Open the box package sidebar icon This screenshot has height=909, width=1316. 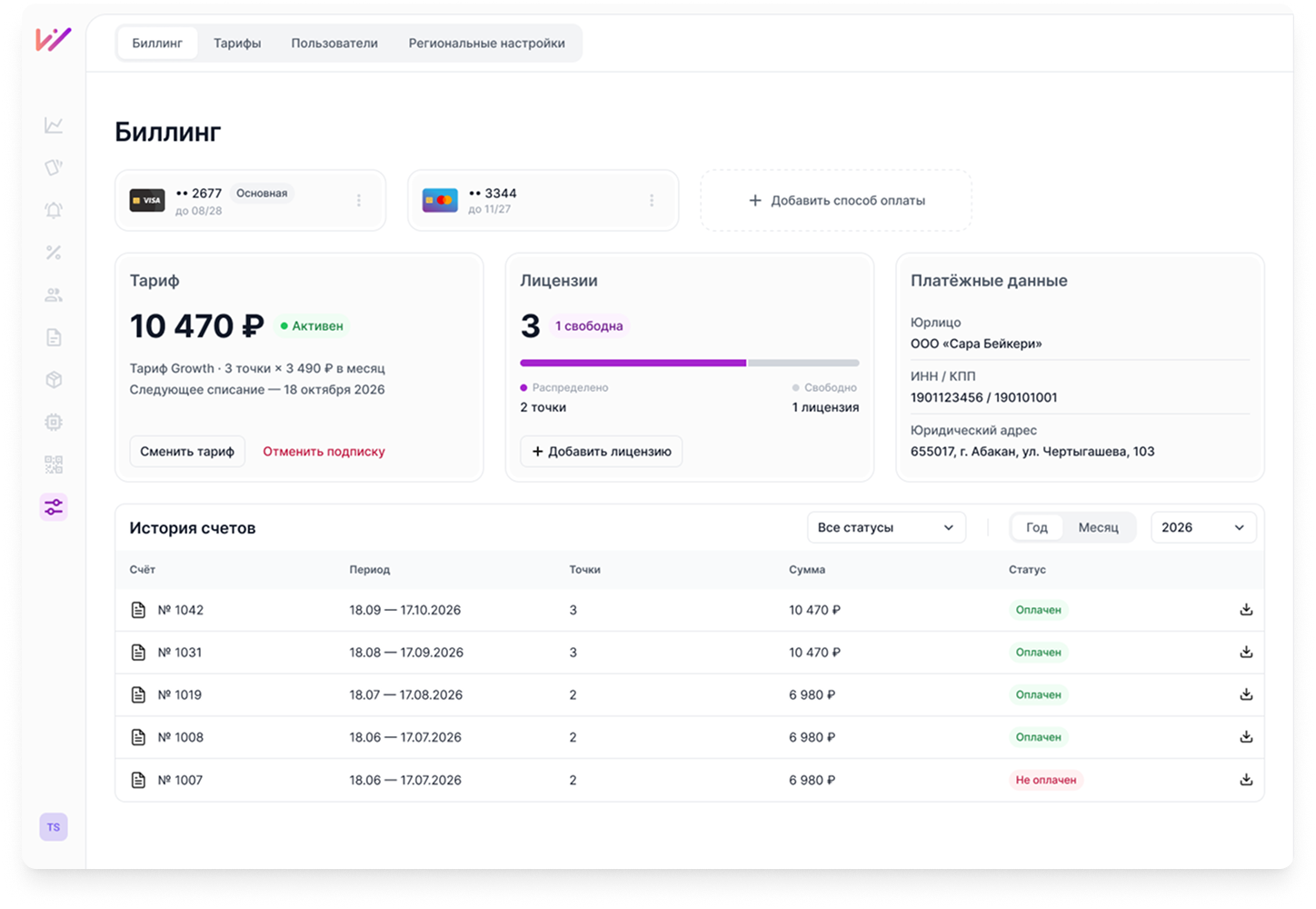click(54, 380)
